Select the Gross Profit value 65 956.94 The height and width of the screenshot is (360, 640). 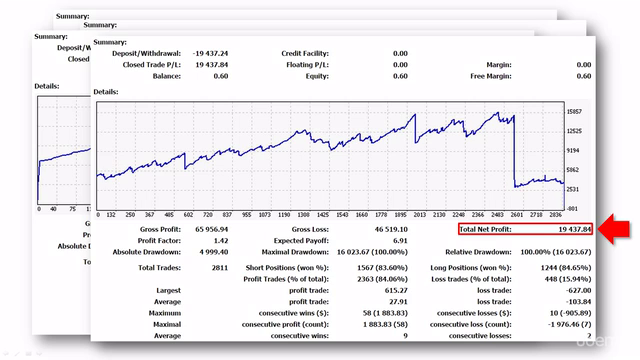(211, 229)
